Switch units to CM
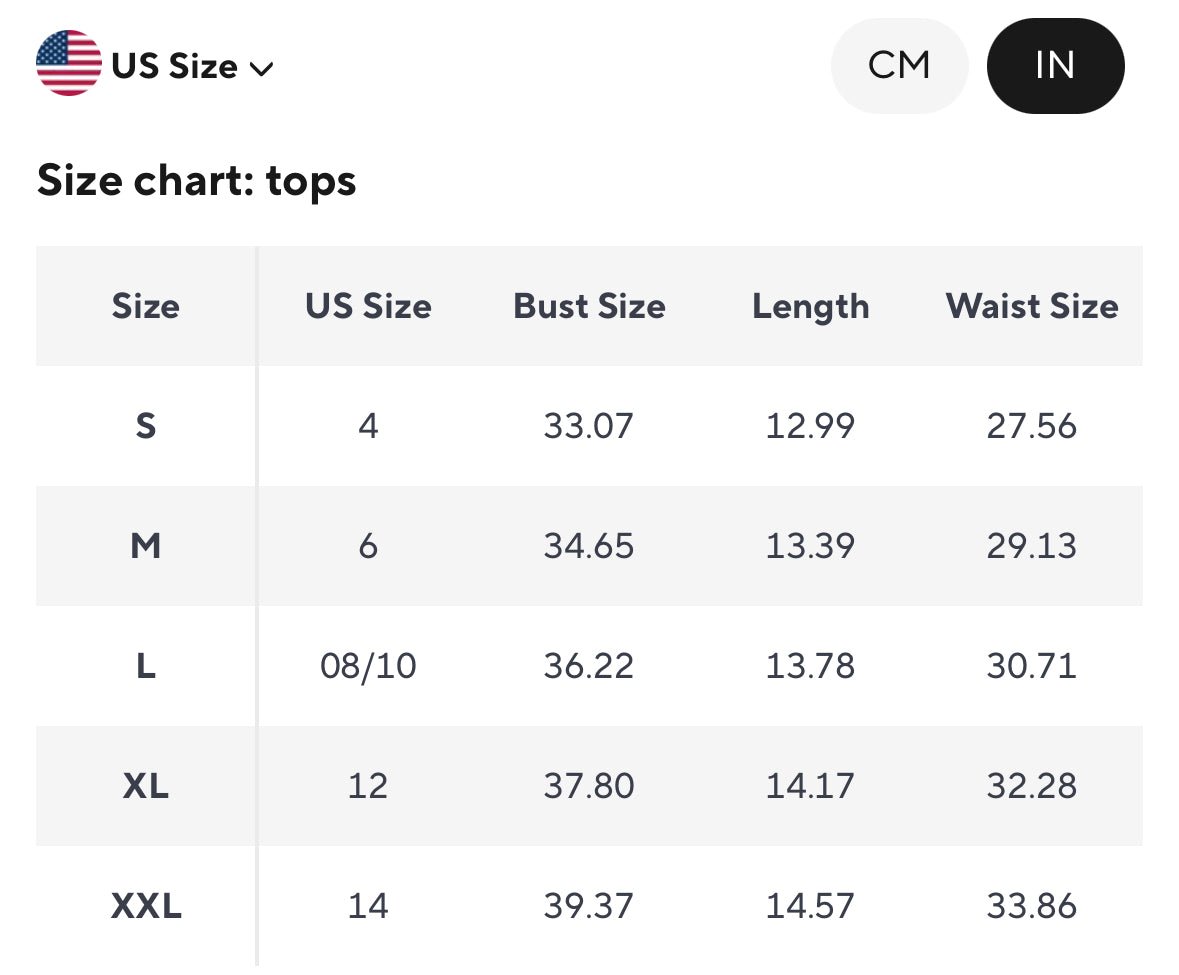 [x=899, y=66]
